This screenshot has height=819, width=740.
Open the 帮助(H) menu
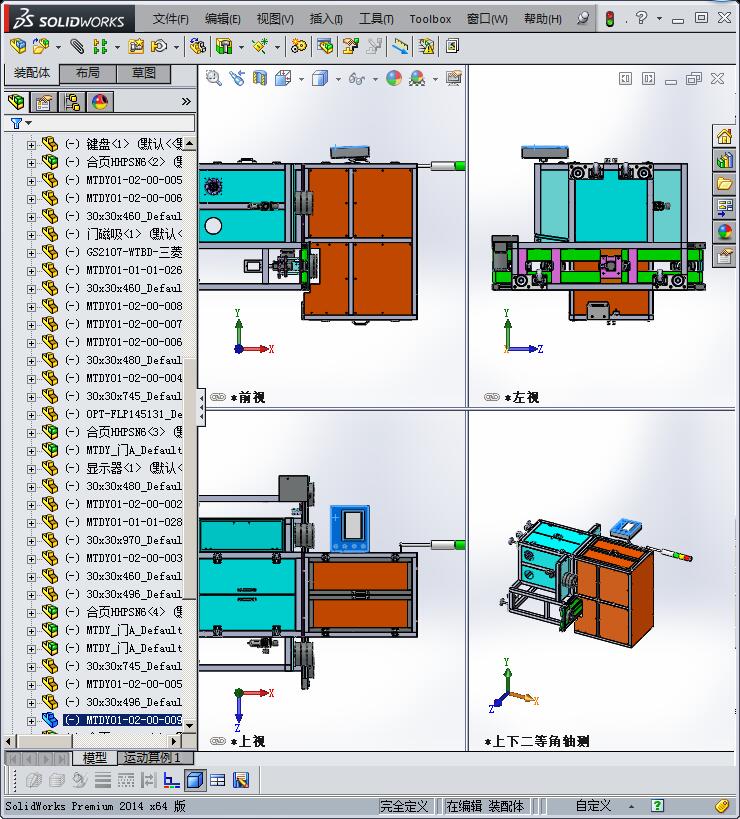tap(543, 19)
